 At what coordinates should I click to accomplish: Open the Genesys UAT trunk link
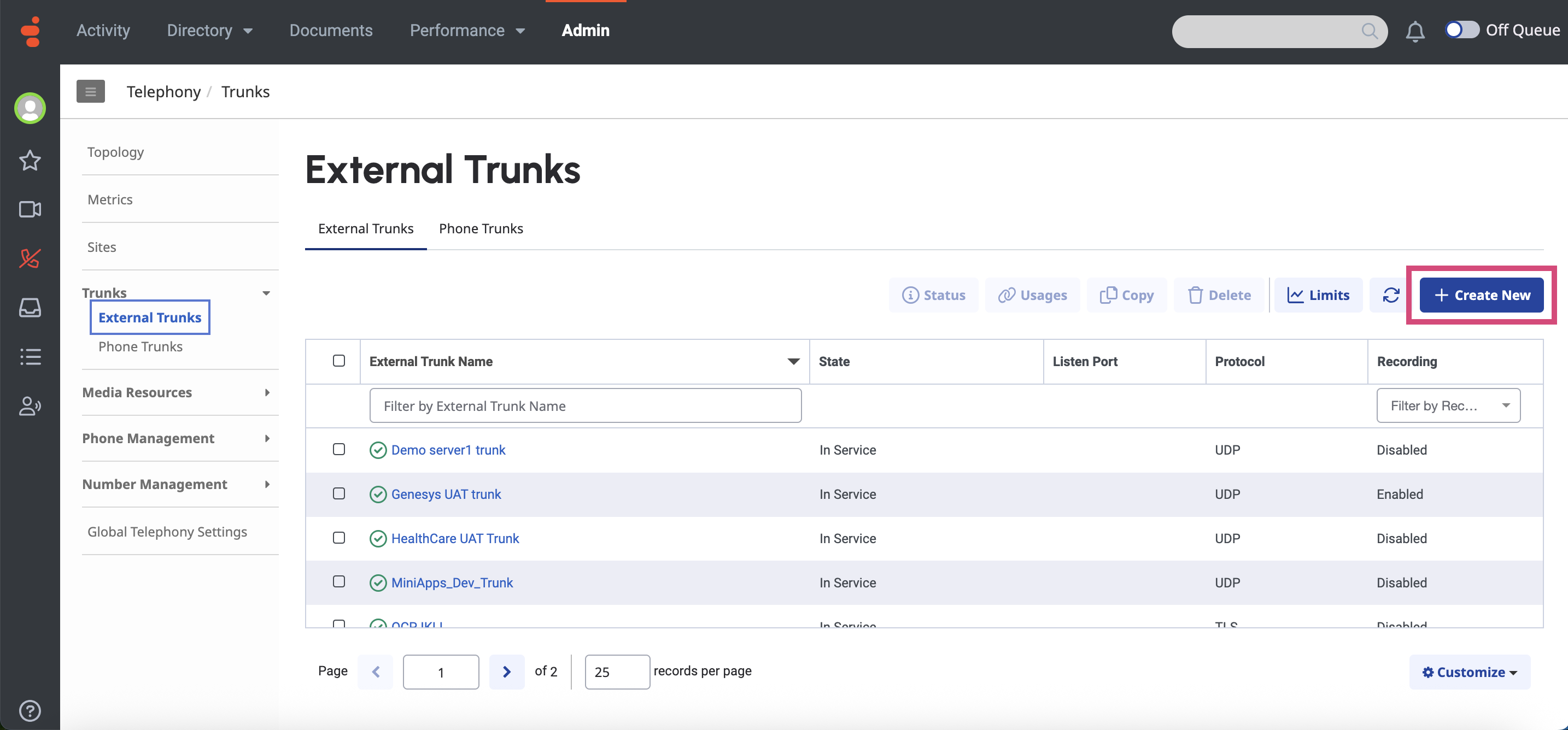tap(446, 494)
